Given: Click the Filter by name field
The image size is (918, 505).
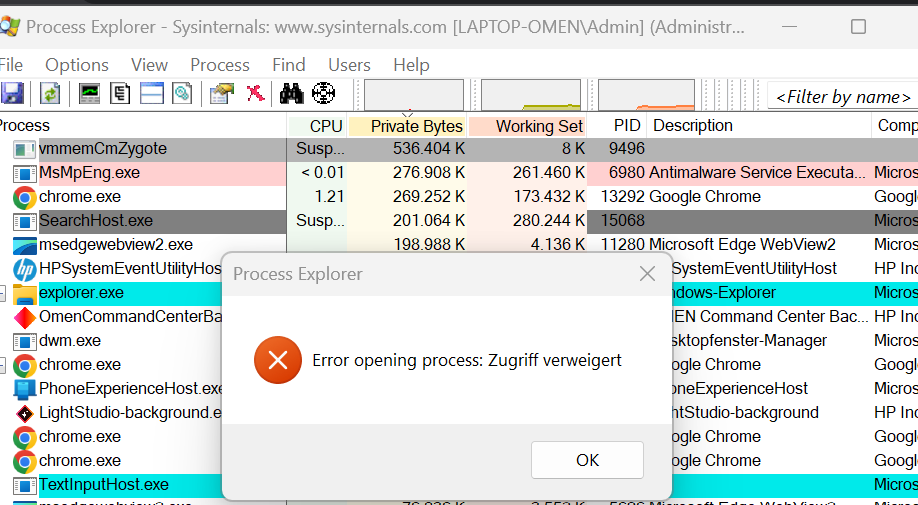Looking at the screenshot, I should pyautogui.click(x=842, y=97).
